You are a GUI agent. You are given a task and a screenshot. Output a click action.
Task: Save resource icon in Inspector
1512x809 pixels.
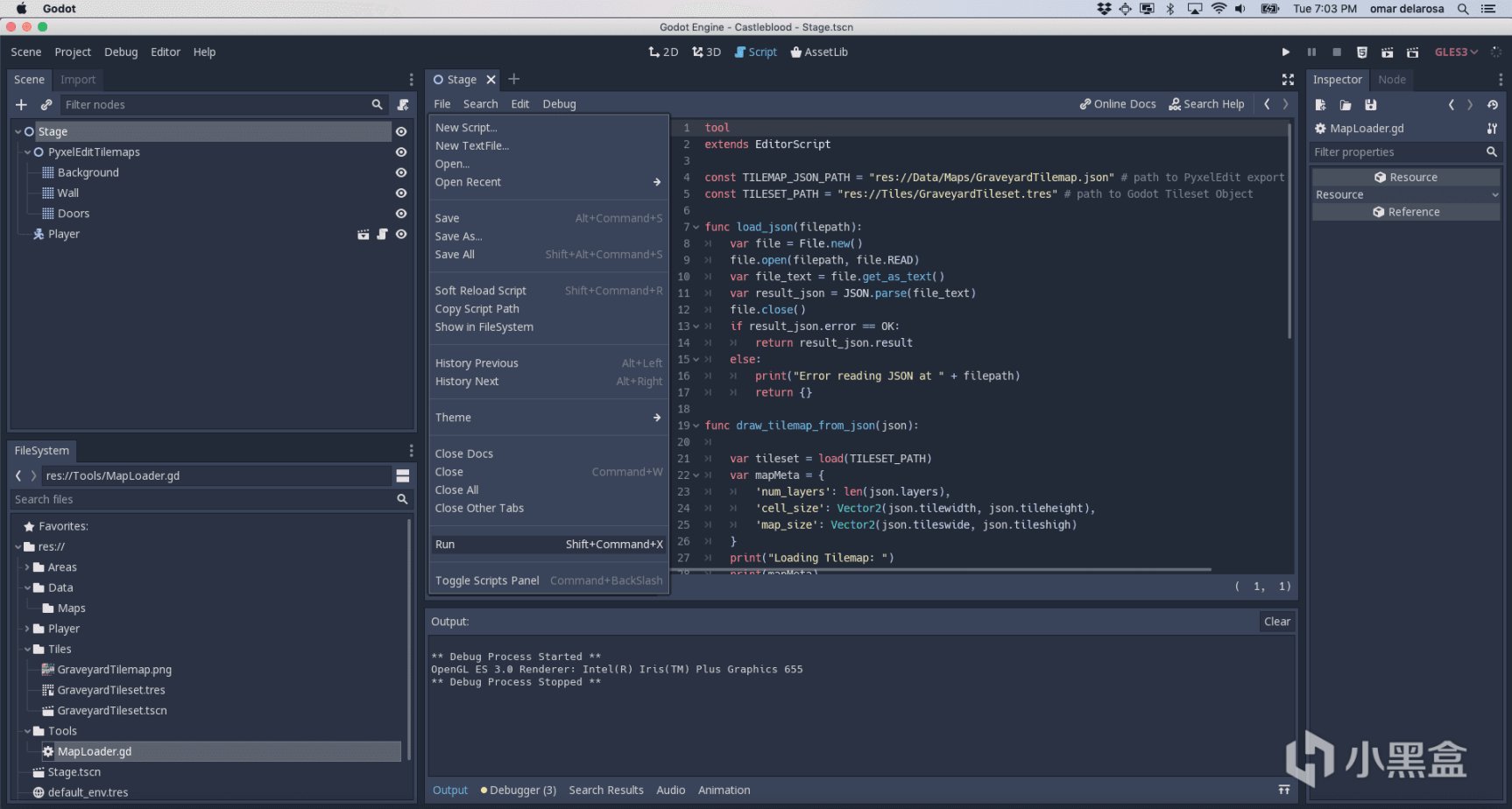(1371, 105)
